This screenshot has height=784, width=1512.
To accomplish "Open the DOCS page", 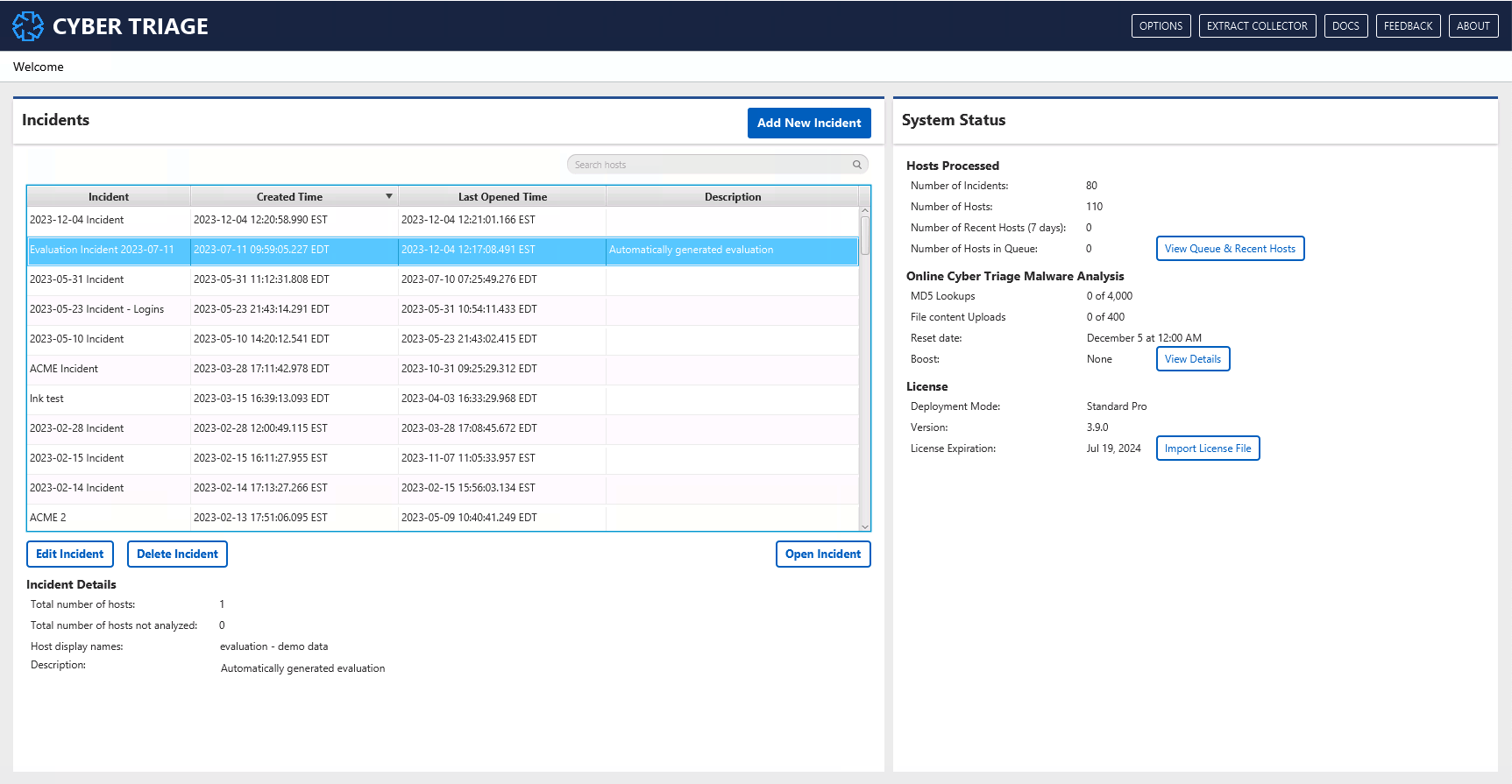I will click(1345, 26).
